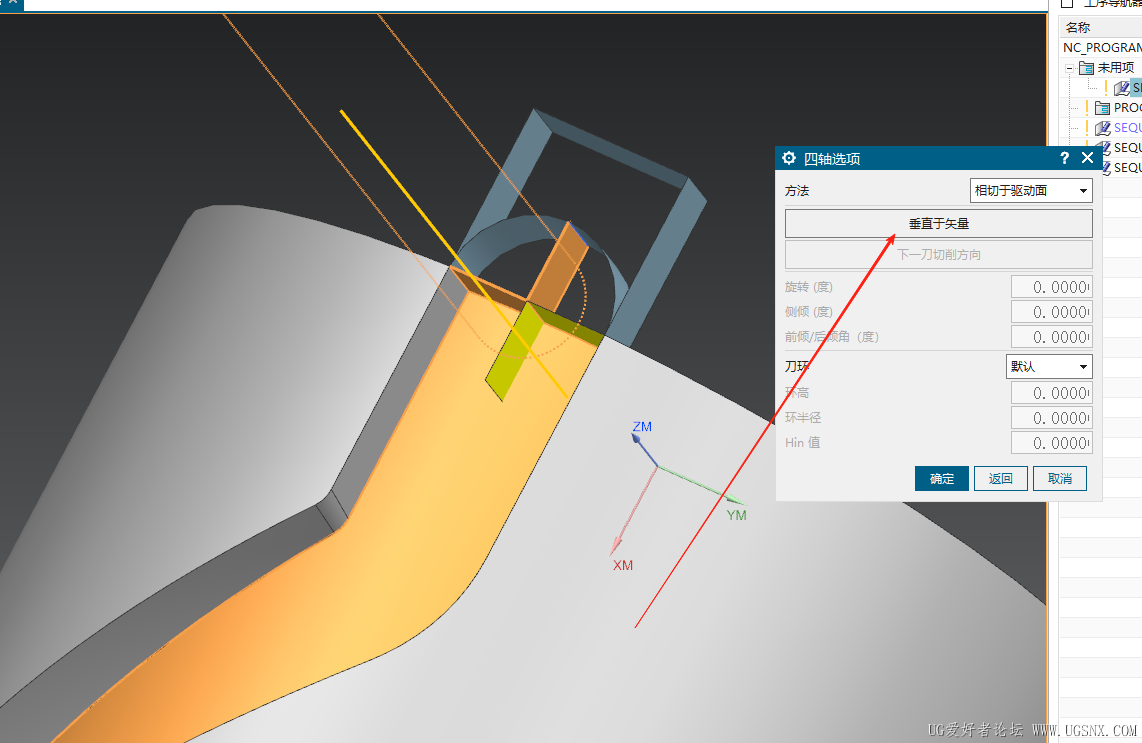
Task: Select the 未用项 tree item label
Action: pyautogui.click(x=1116, y=68)
